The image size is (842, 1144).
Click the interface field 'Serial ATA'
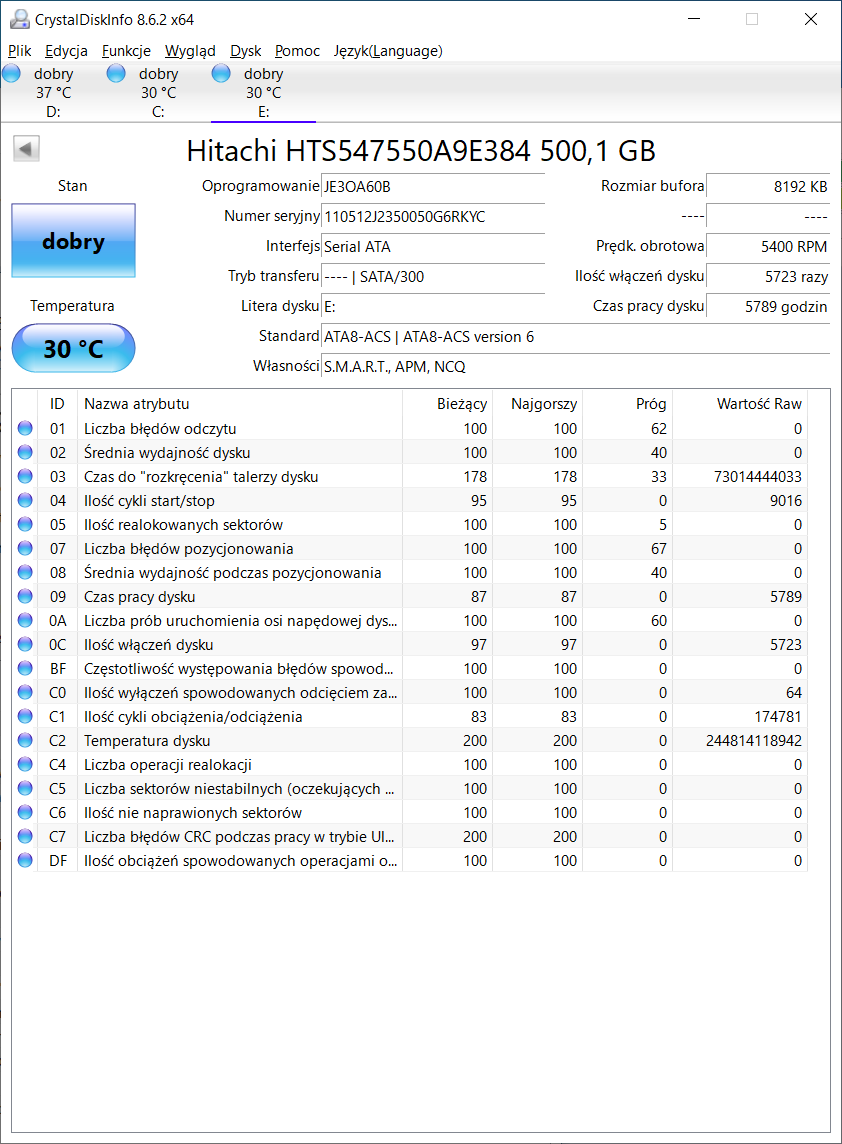pyautogui.click(x=433, y=247)
